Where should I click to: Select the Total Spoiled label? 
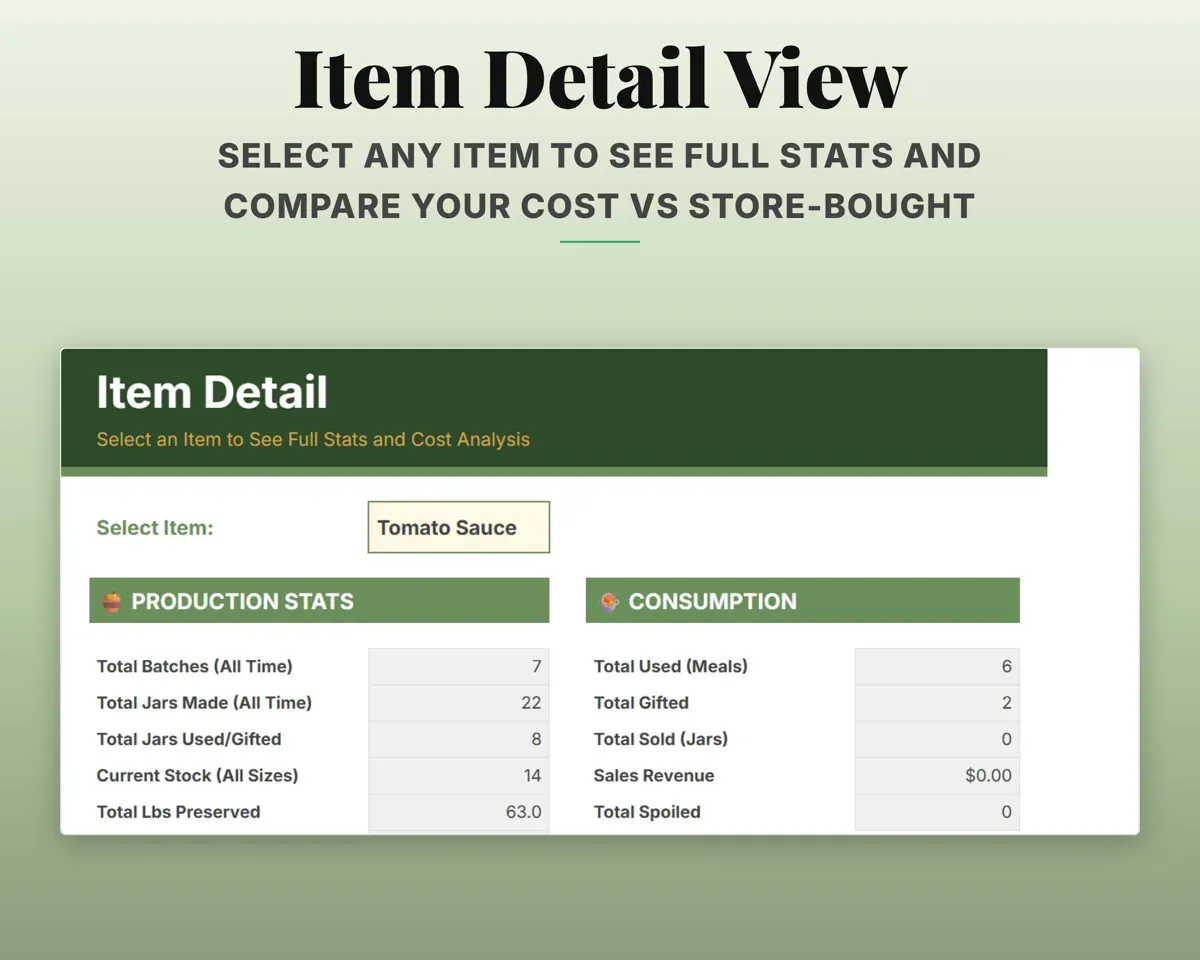pos(647,812)
